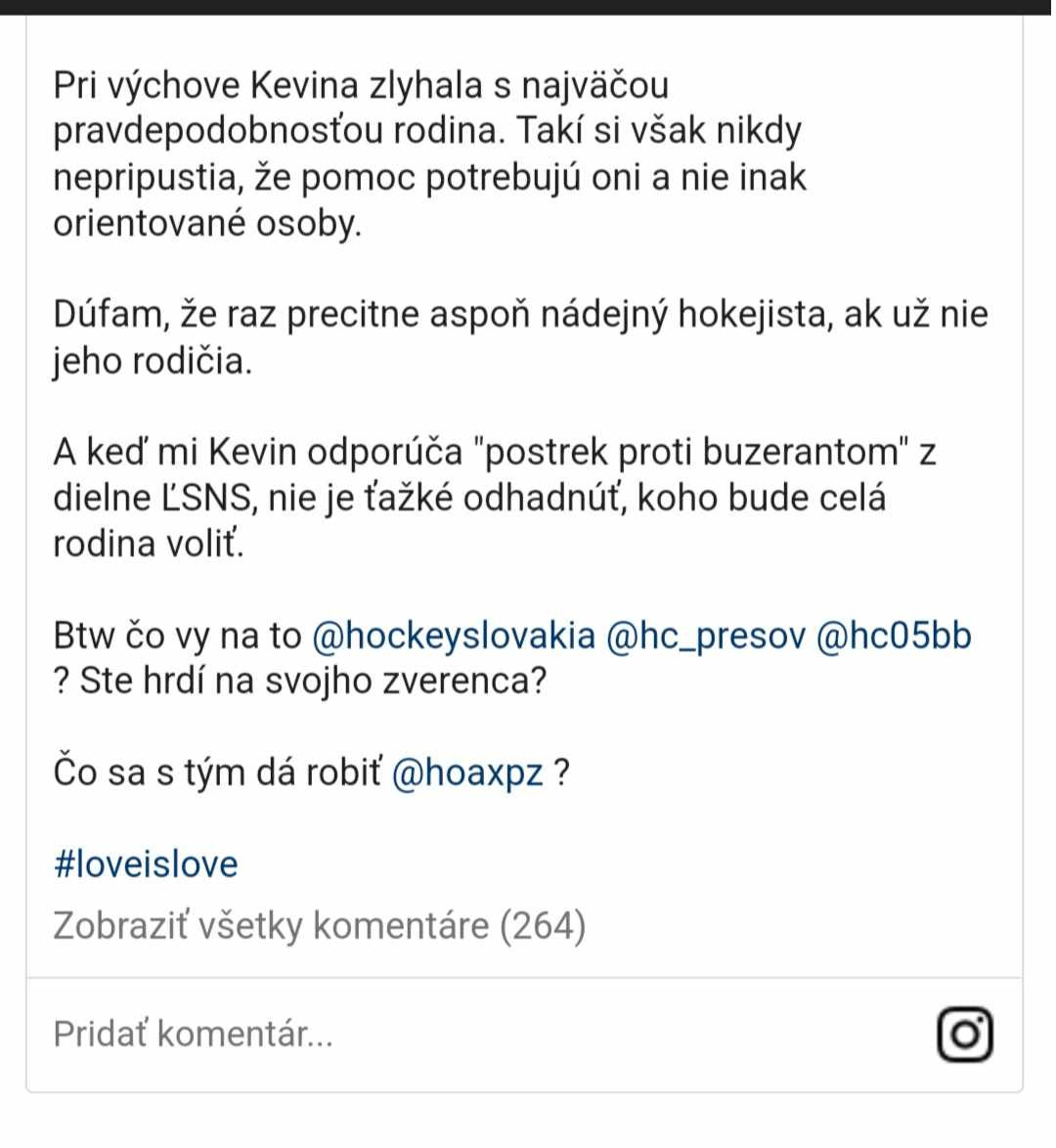Click the paragraph beginning Dúfam, že raz precitne
The image size is (1056, 1148).
click(521, 336)
